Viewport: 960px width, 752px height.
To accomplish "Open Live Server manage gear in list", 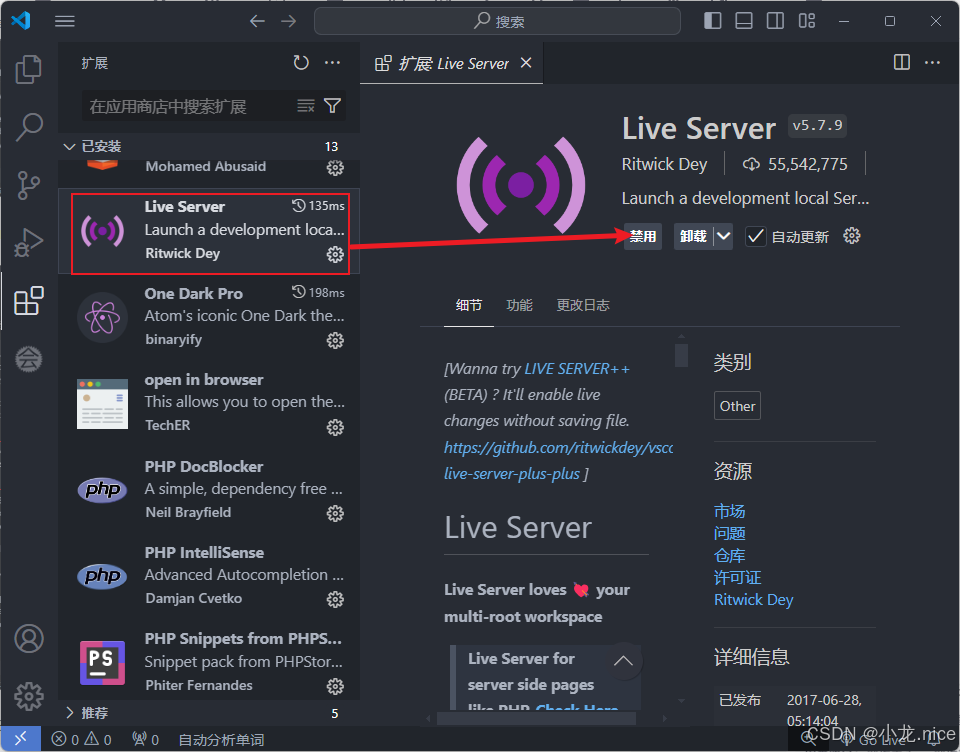I will point(335,254).
